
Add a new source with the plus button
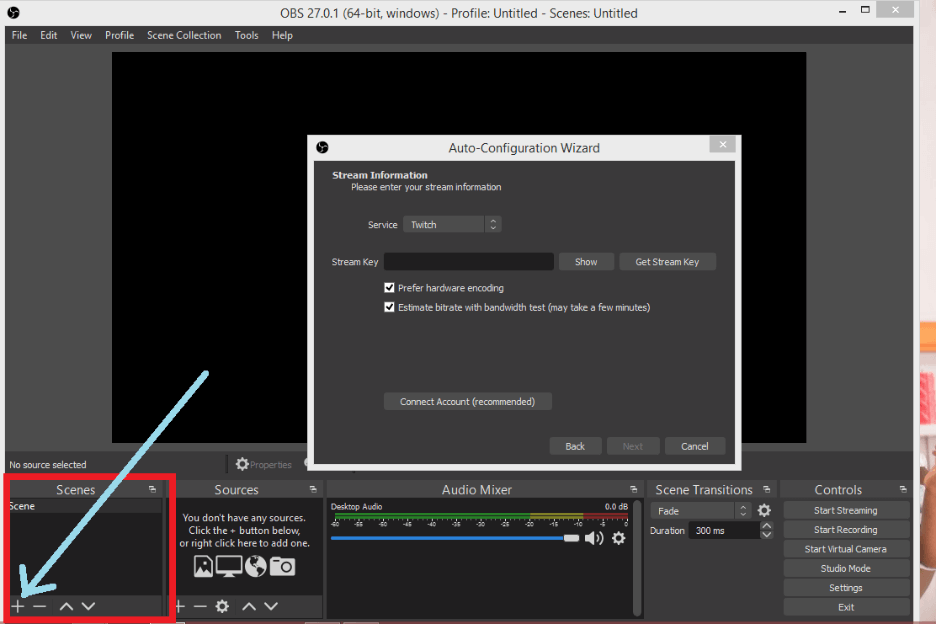[180, 606]
